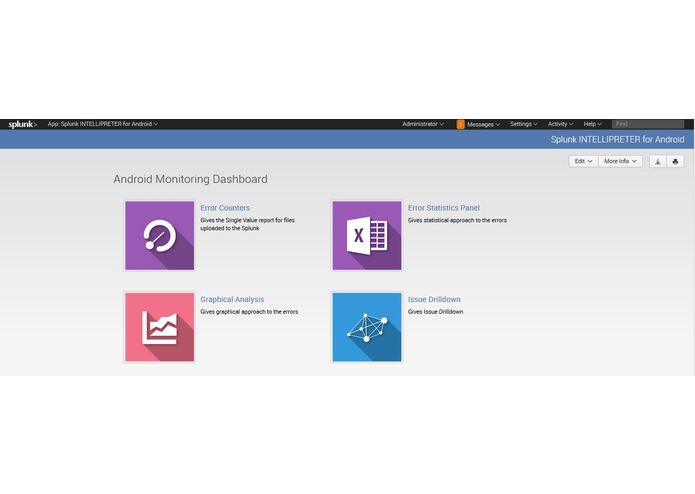This screenshot has height=494, width=695.
Task: Open the Graphical Analysis chart icon tile
Action: click(160, 327)
